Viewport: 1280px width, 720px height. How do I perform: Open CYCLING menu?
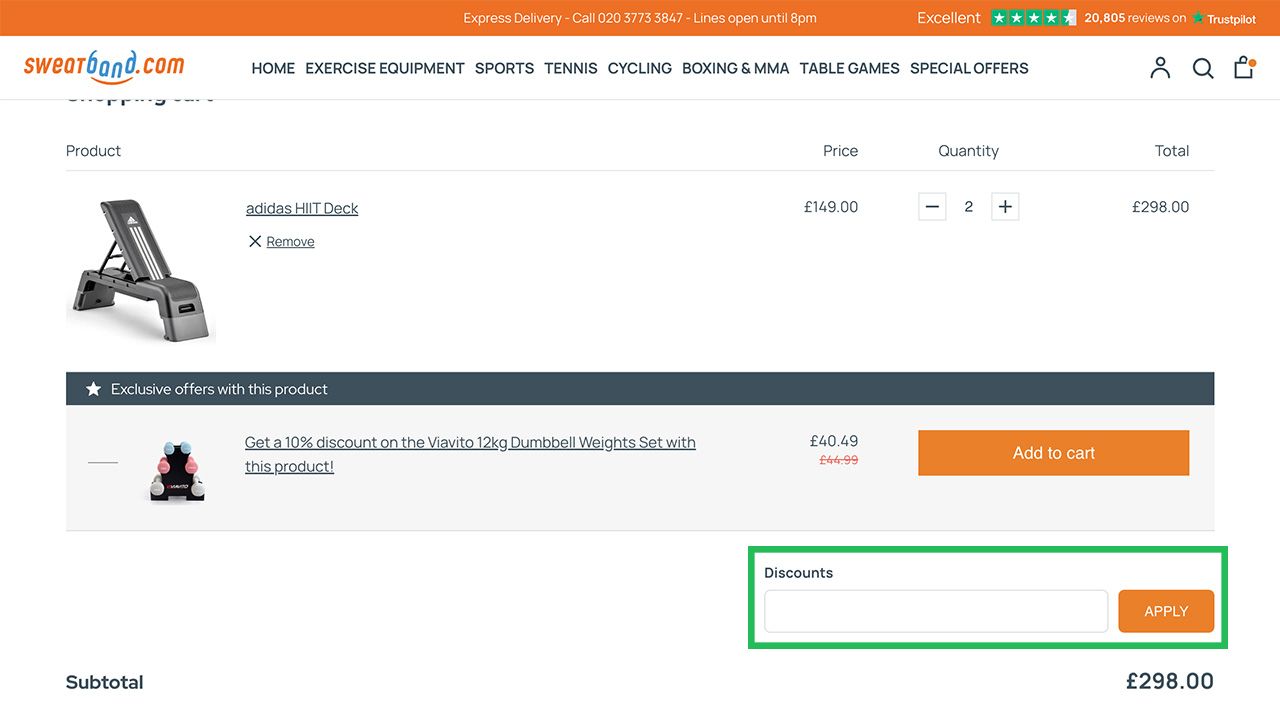coord(640,68)
